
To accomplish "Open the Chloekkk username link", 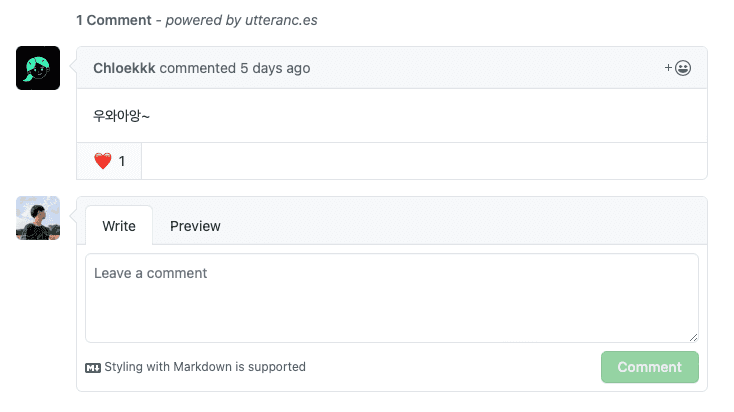I will tap(124, 68).
